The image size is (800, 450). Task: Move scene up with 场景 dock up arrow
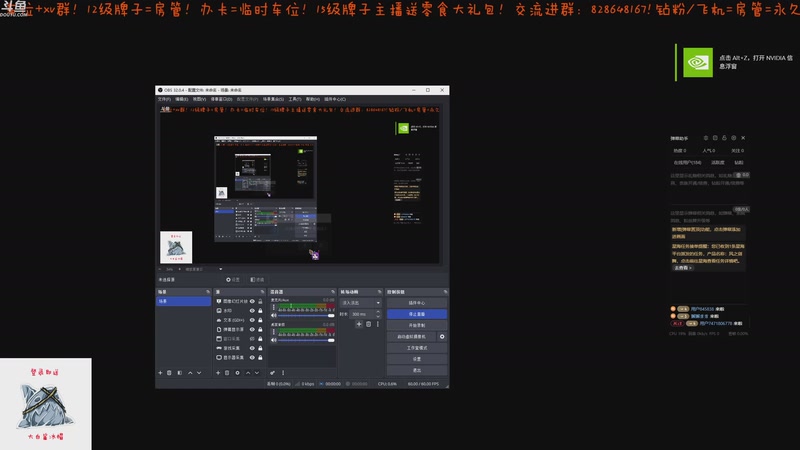click(190, 373)
